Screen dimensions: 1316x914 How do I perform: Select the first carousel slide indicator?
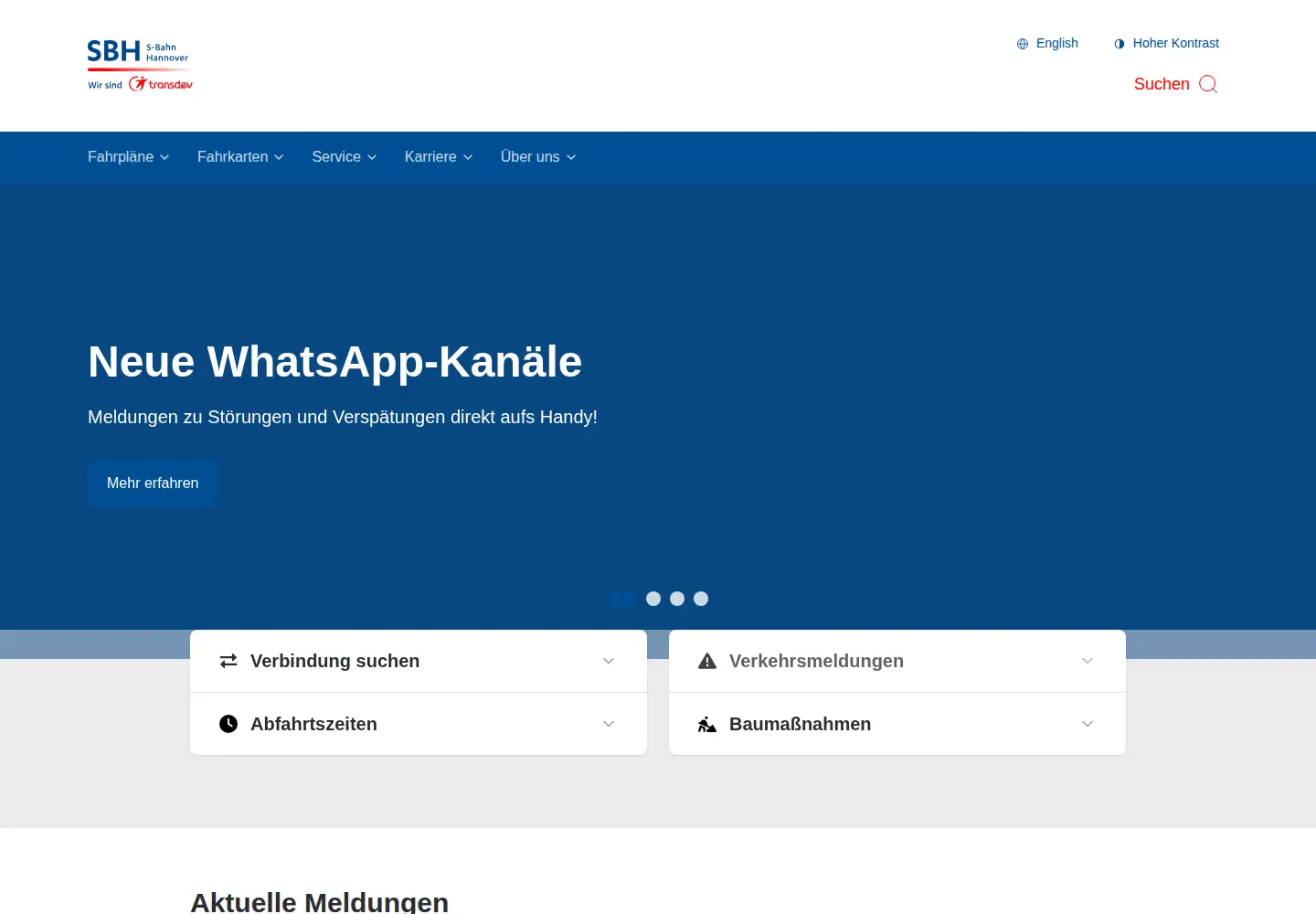point(623,599)
